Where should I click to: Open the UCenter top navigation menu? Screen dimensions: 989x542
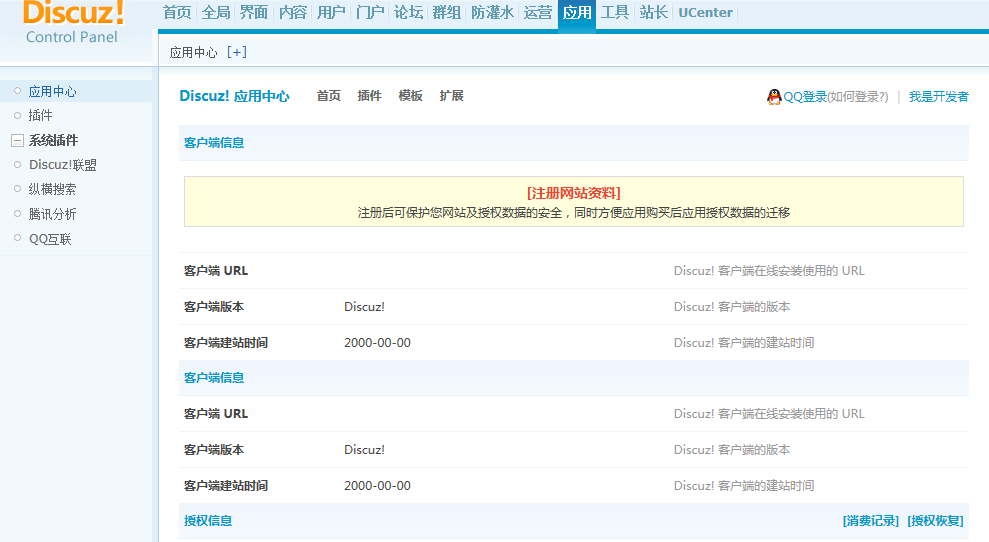pyautogui.click(x=706, y=13)
